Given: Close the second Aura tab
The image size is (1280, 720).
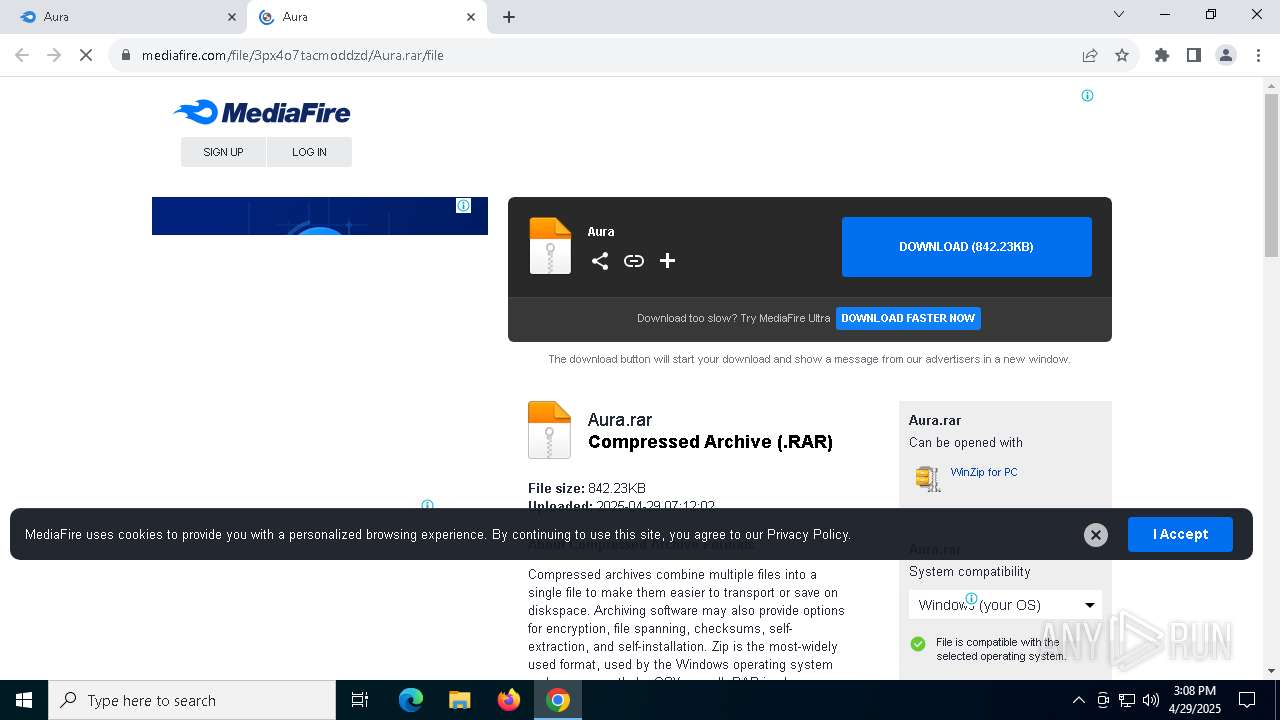Looking at the screenshot, I should coord(471,17).
